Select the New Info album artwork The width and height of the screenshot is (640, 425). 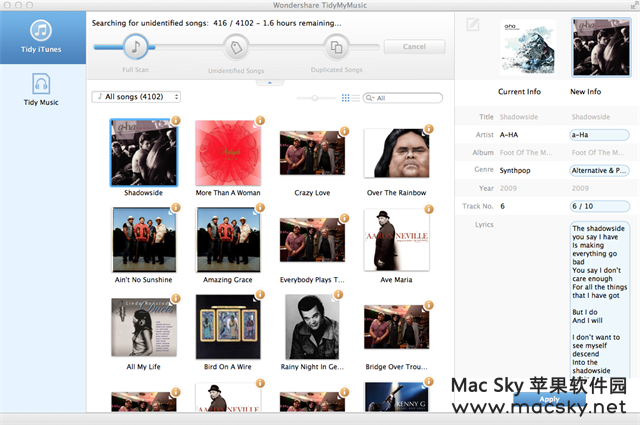[601, 47]
